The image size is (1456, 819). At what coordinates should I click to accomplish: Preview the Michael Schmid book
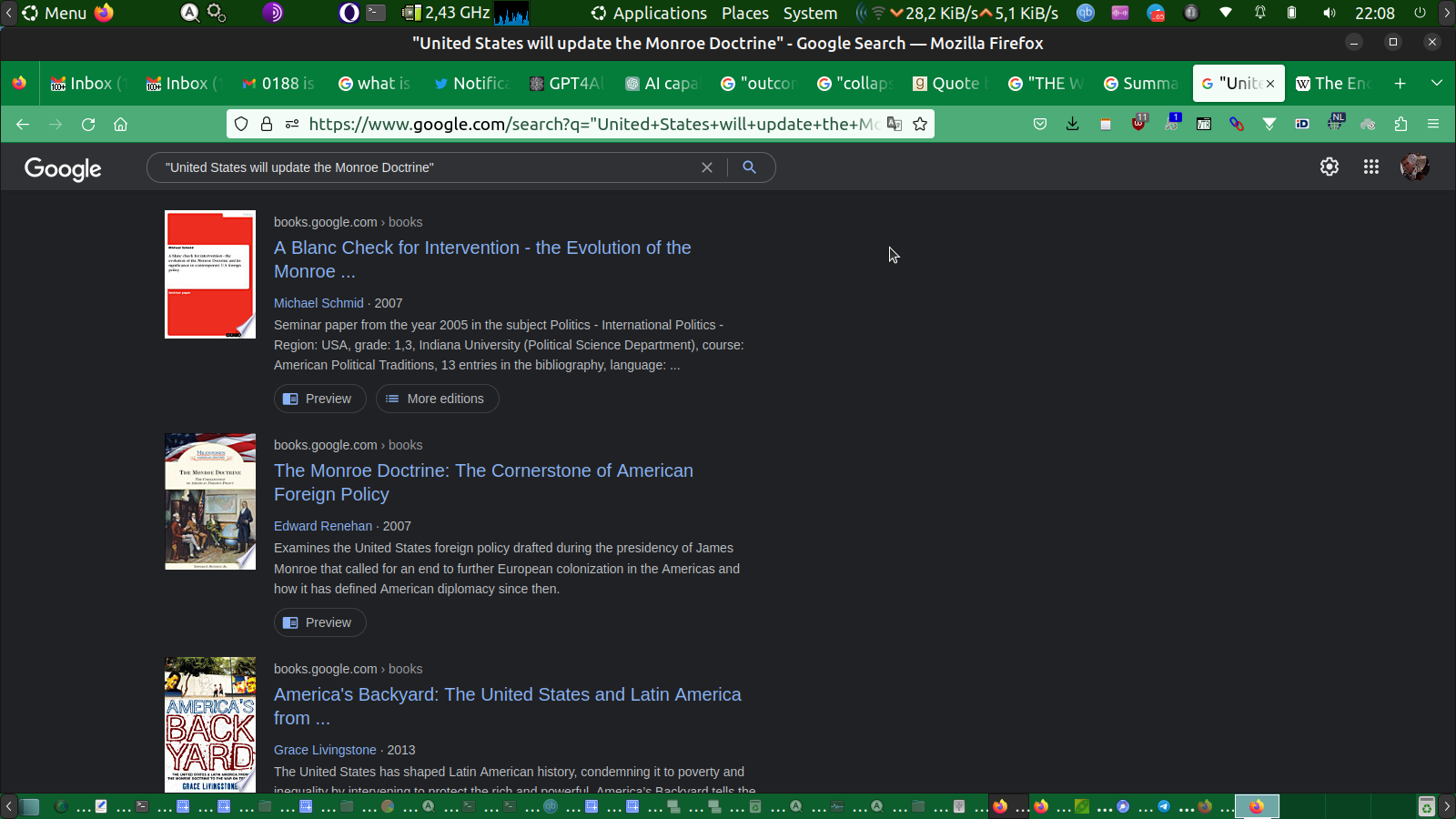click(319, 399)
